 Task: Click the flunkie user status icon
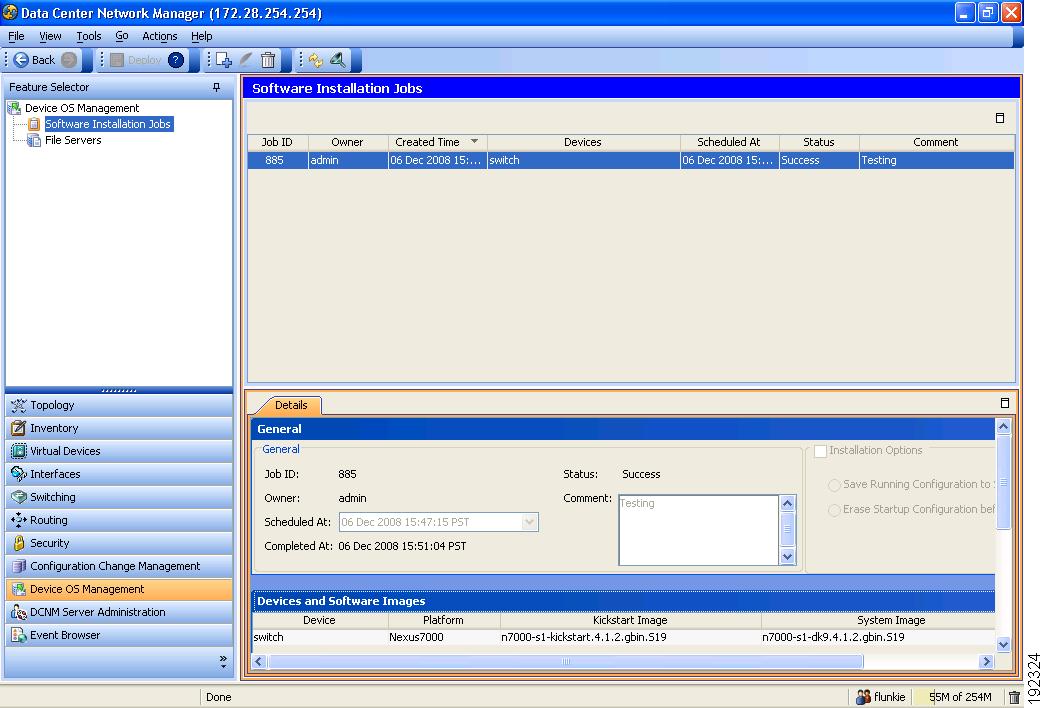[x=864, y=697]
